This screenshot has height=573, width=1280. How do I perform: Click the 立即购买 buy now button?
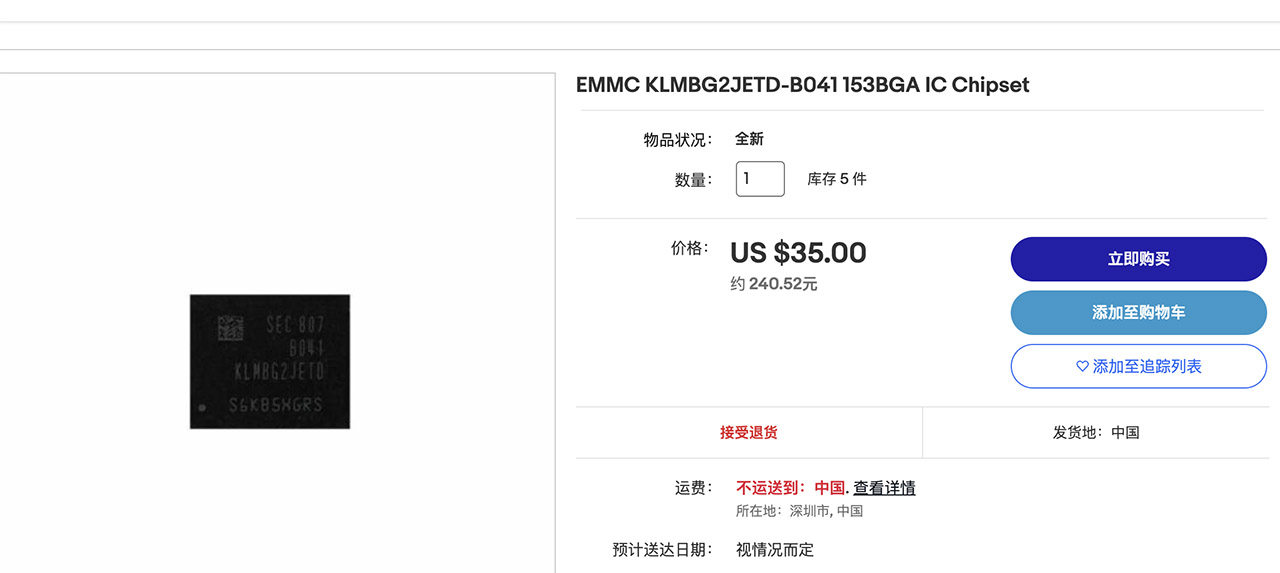1138,259
